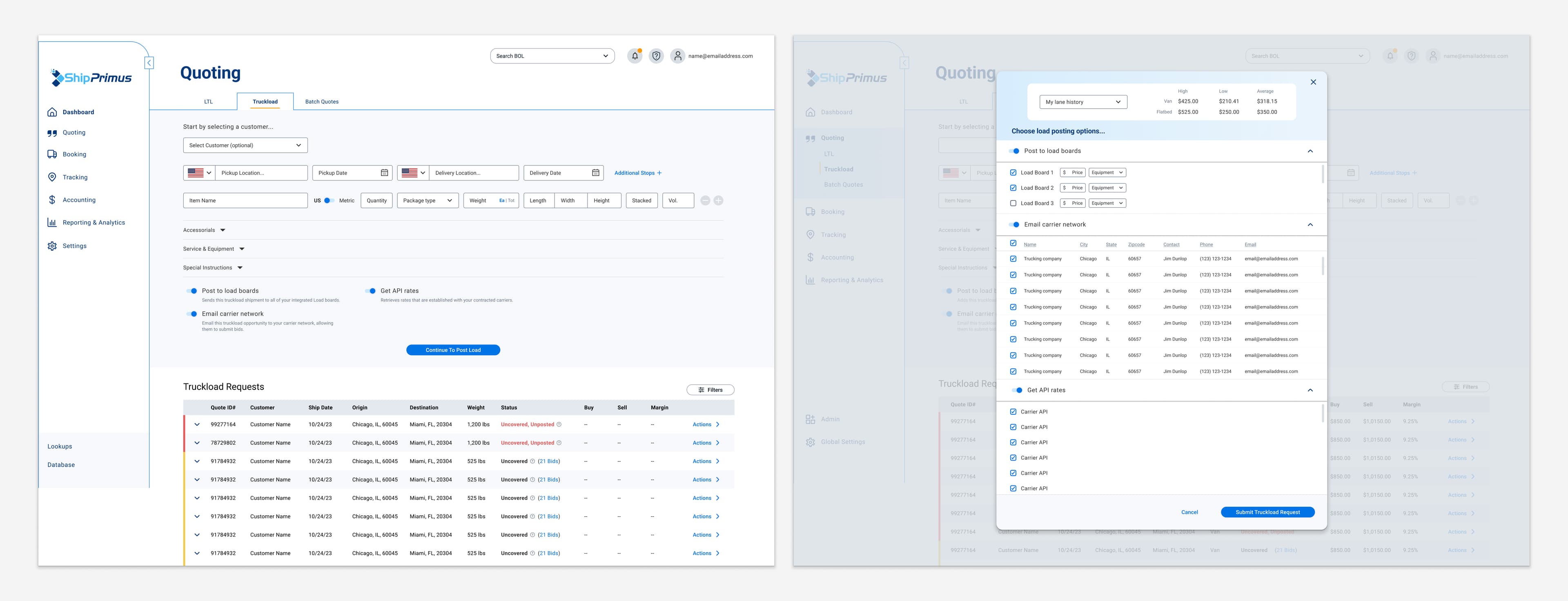Click Submit Truckload Request button

[1268, 512]
